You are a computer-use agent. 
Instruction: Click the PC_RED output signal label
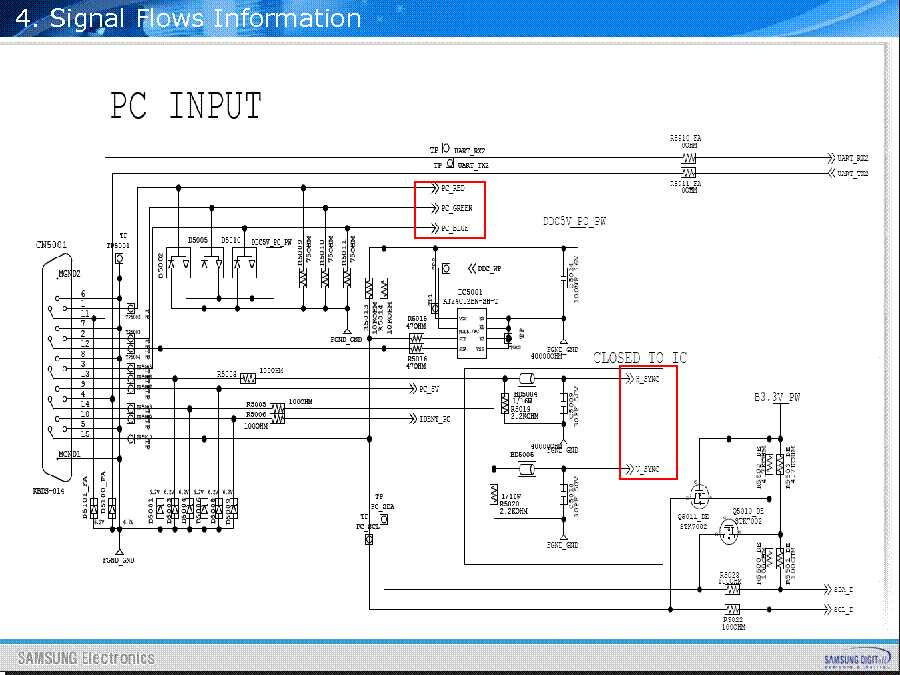point(453,188)
